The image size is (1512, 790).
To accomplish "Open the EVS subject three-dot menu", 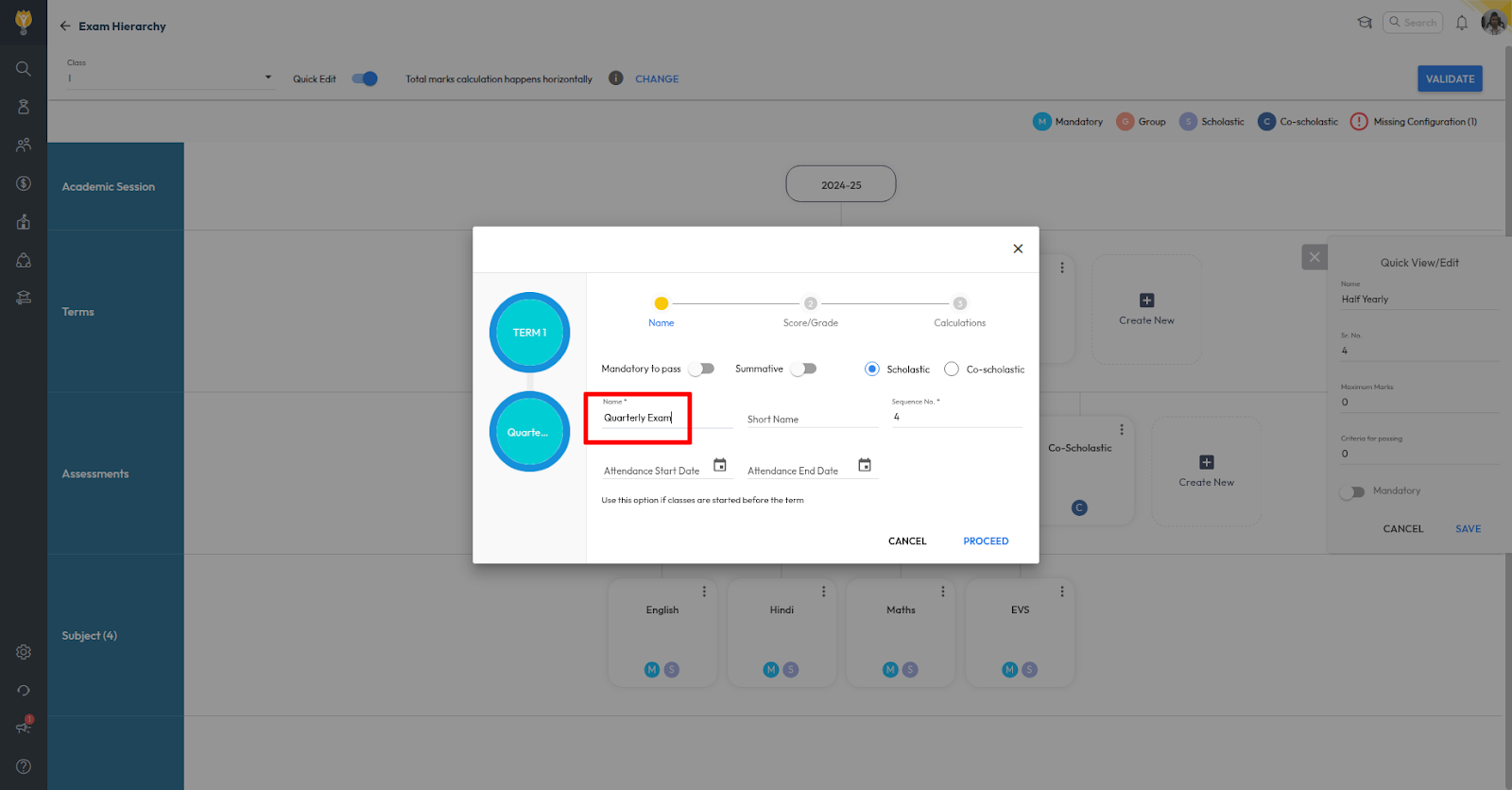I will click(1062, 592).
